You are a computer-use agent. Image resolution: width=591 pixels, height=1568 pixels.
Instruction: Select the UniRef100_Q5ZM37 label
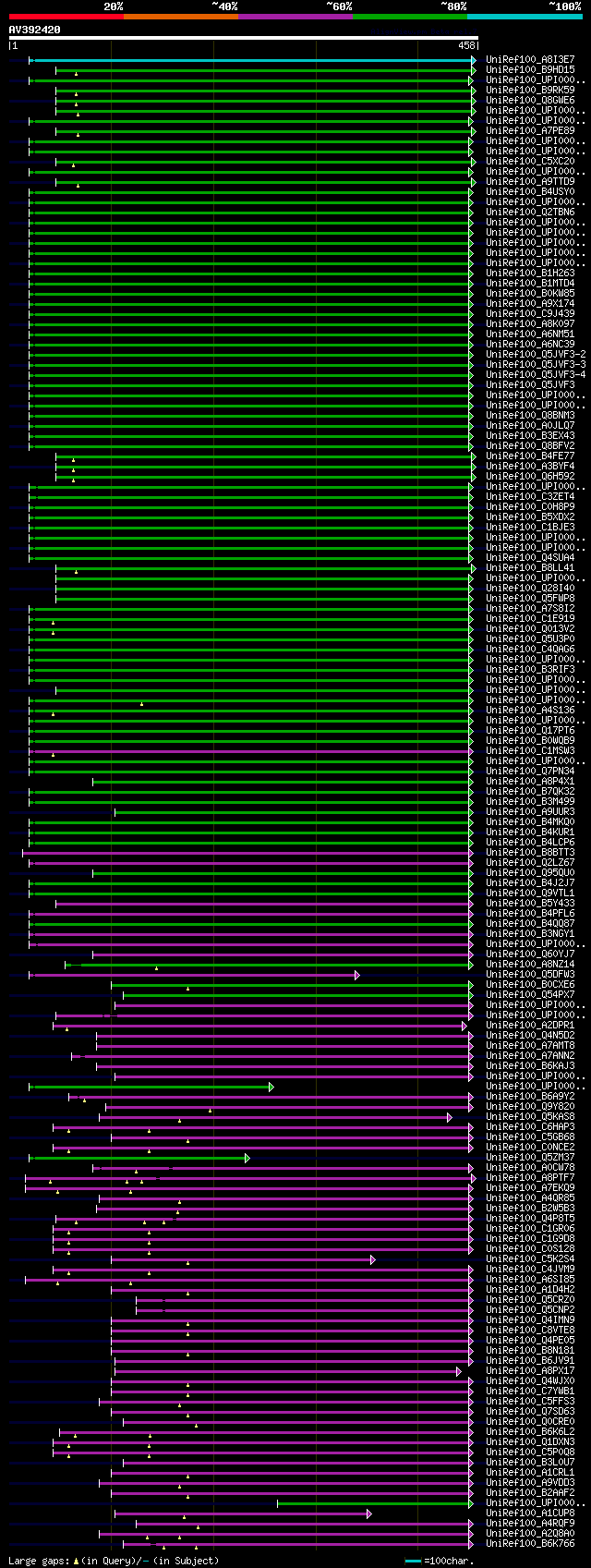point(530,1157)
